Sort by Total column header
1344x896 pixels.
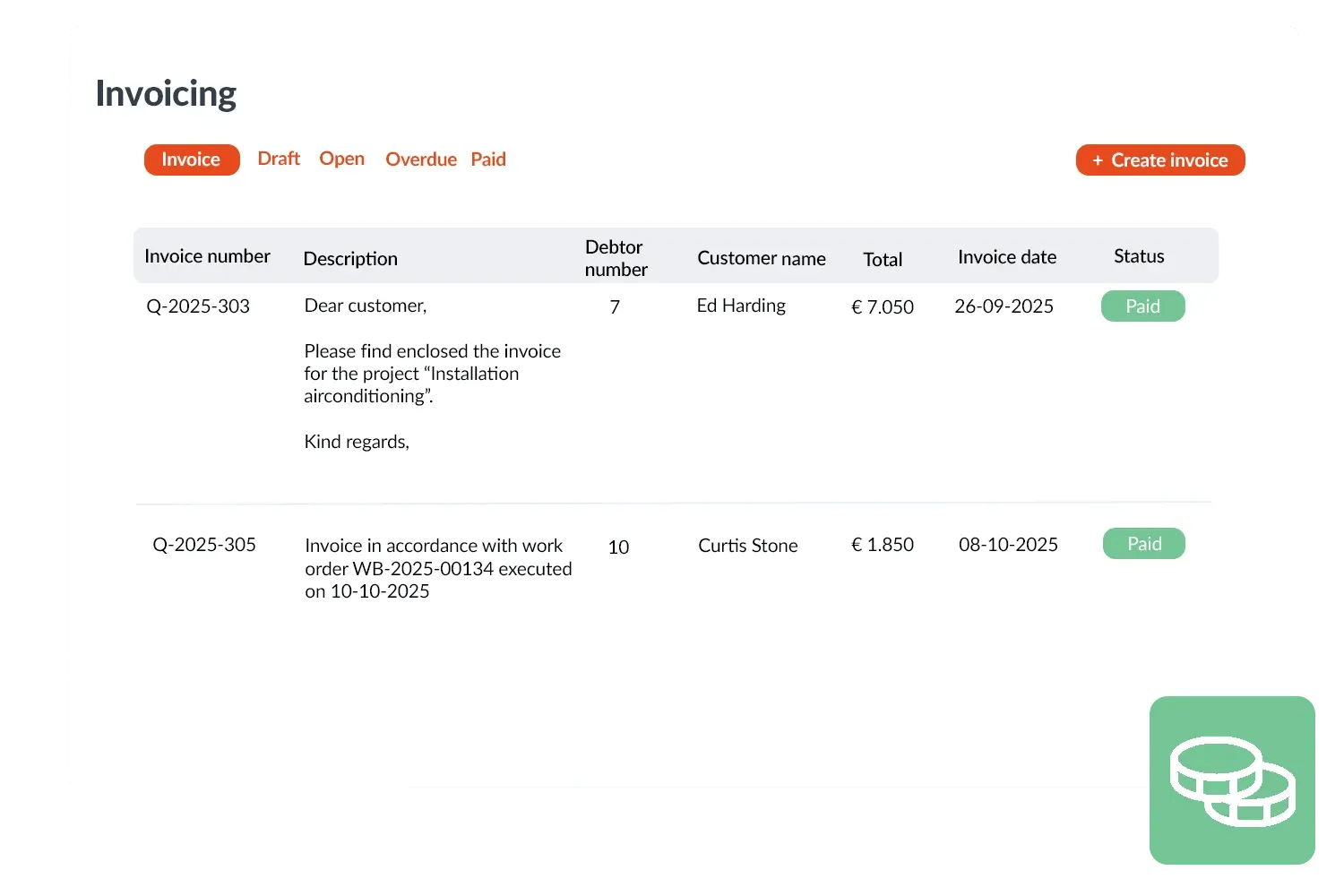[x=882, y=260]
